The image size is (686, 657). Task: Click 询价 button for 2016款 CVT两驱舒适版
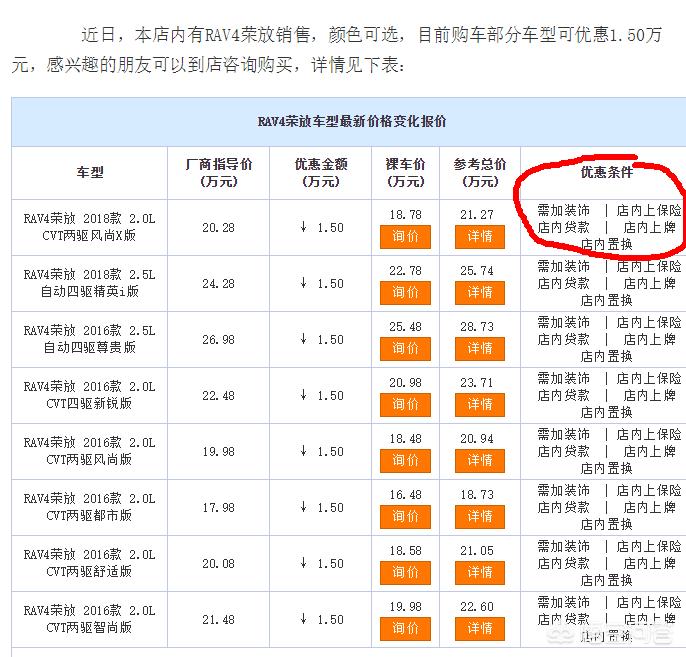(405, 573)
